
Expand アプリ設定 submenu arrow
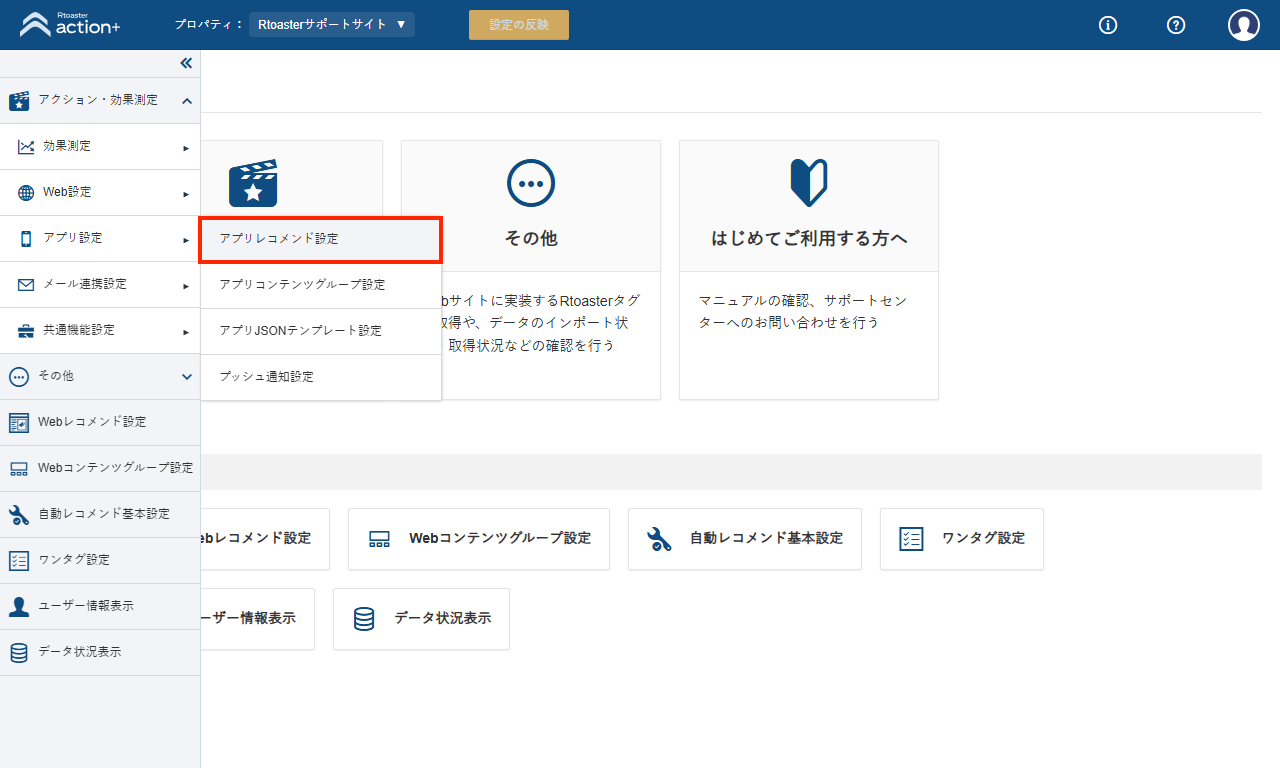[x=186, y=240]
